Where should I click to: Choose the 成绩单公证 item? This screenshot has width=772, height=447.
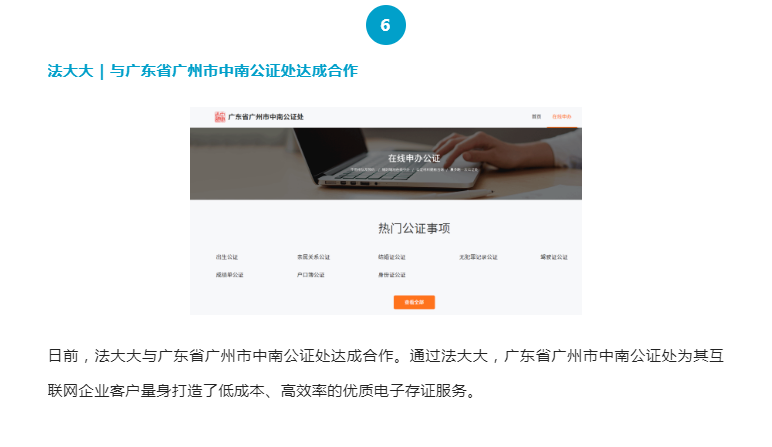coord(229,275)
